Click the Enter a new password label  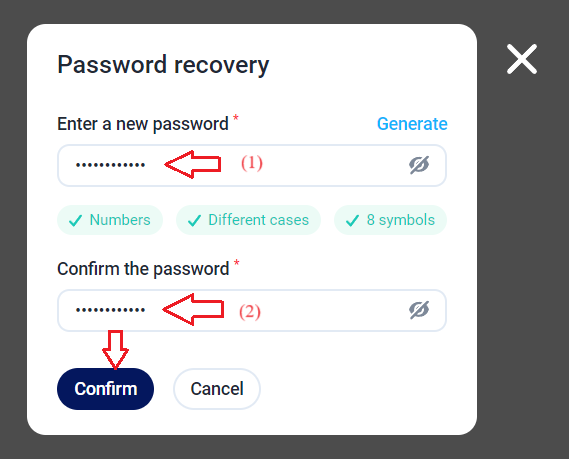[x=143, y=124]
